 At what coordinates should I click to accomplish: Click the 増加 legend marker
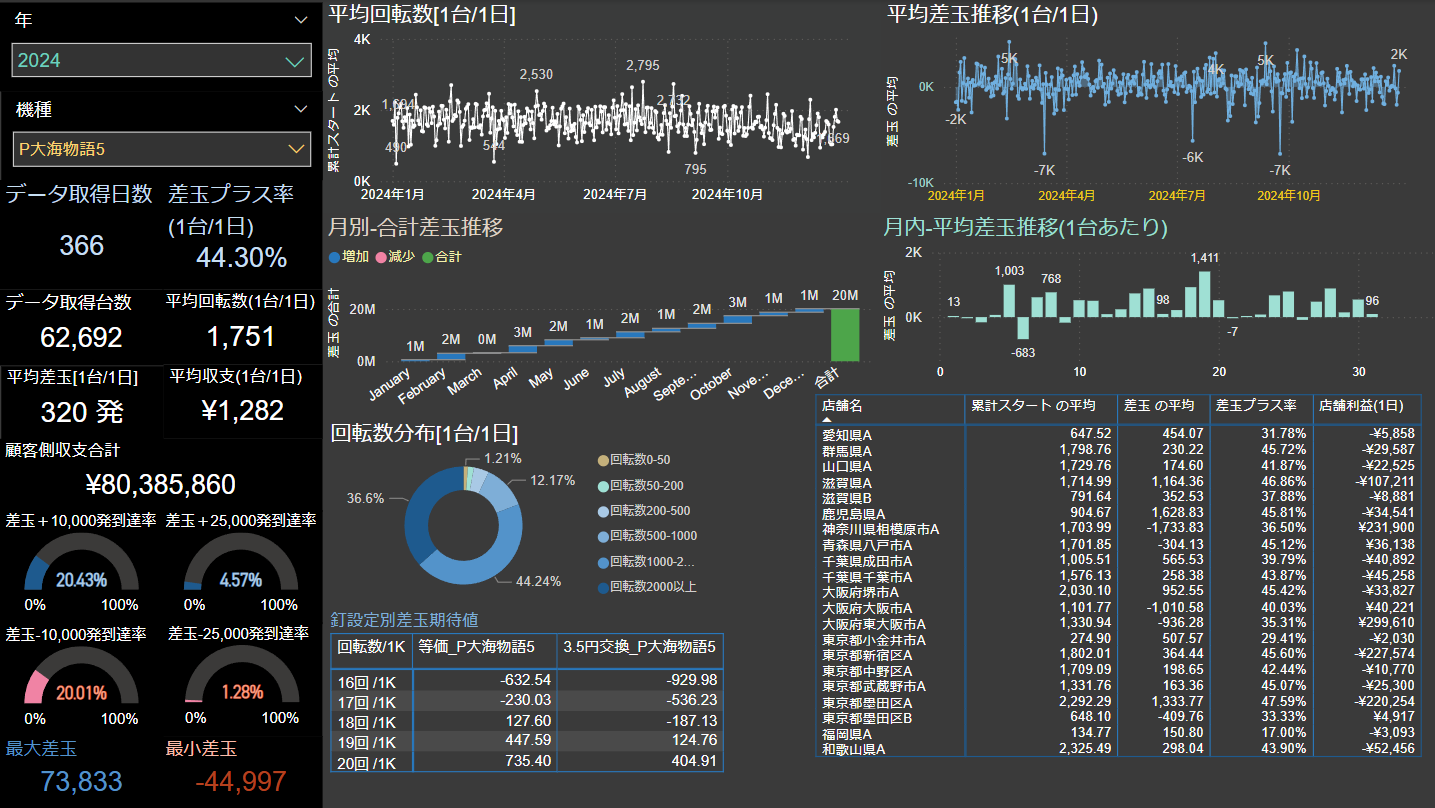[x=334, y=257]
